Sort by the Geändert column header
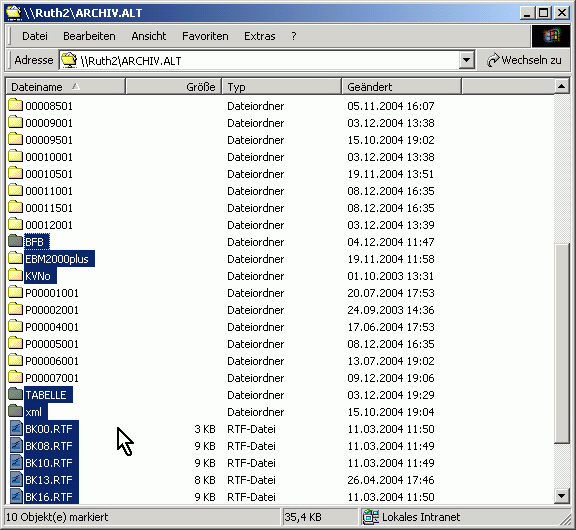Image resolution: width=576 pixels, height=530 pixels. tap(401, 87)
